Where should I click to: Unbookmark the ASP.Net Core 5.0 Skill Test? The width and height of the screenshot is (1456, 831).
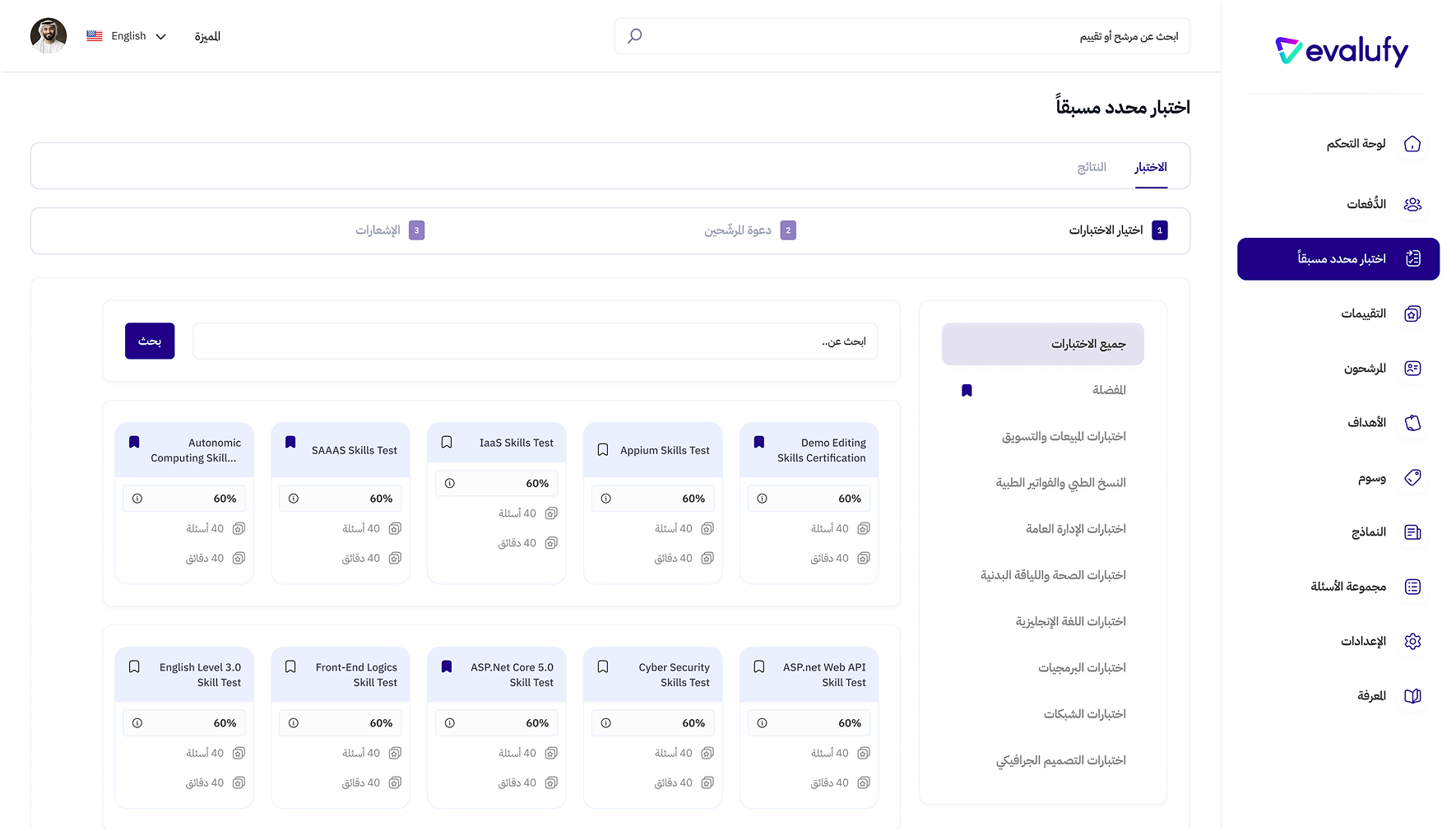[x=446, y=666]
